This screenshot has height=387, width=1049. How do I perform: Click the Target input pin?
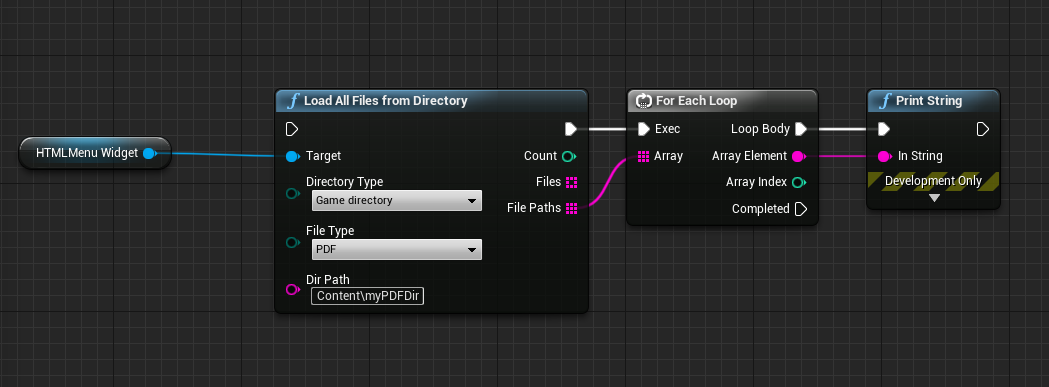click(292, 156)
